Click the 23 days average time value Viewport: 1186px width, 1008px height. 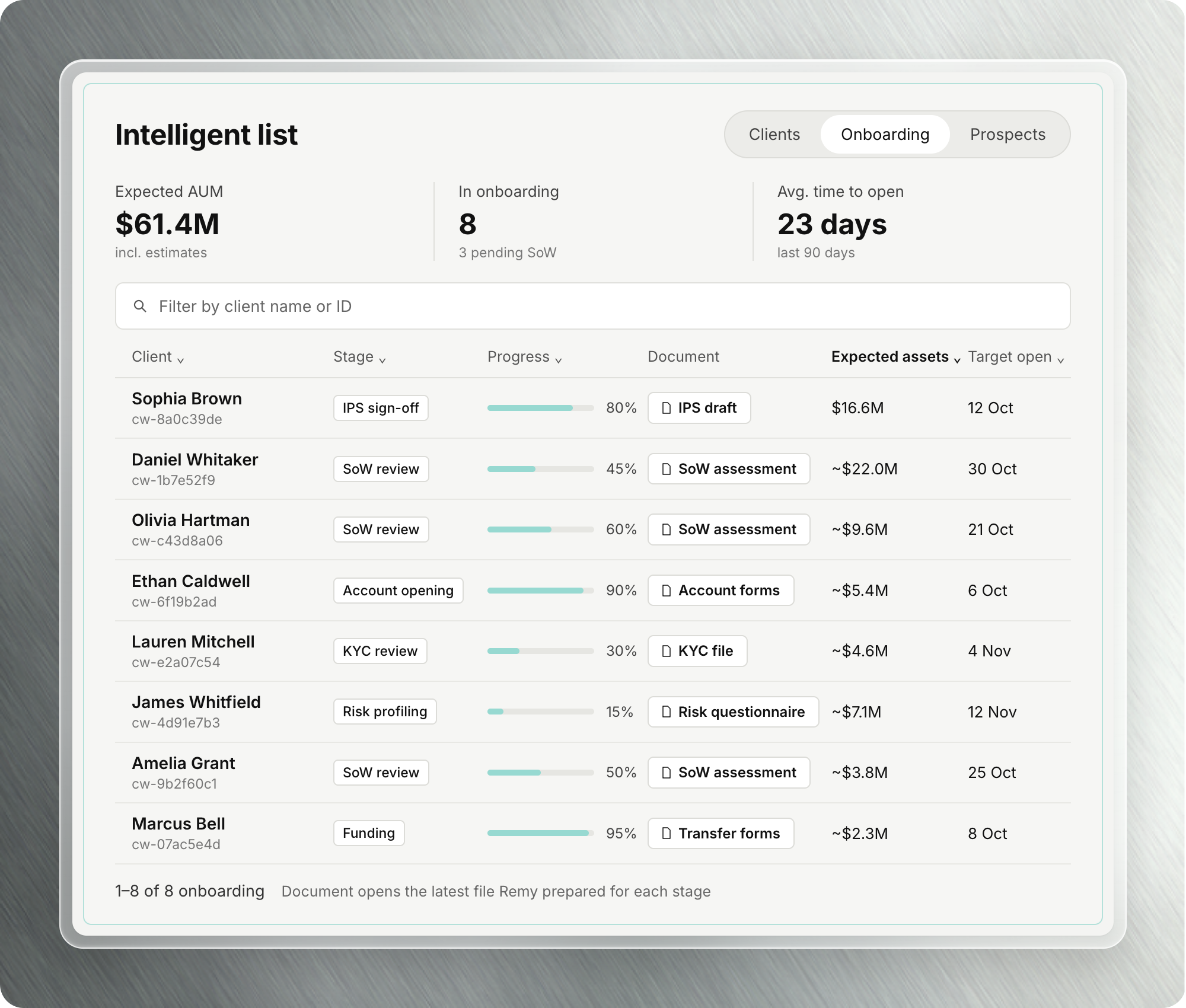coord(832,224)
